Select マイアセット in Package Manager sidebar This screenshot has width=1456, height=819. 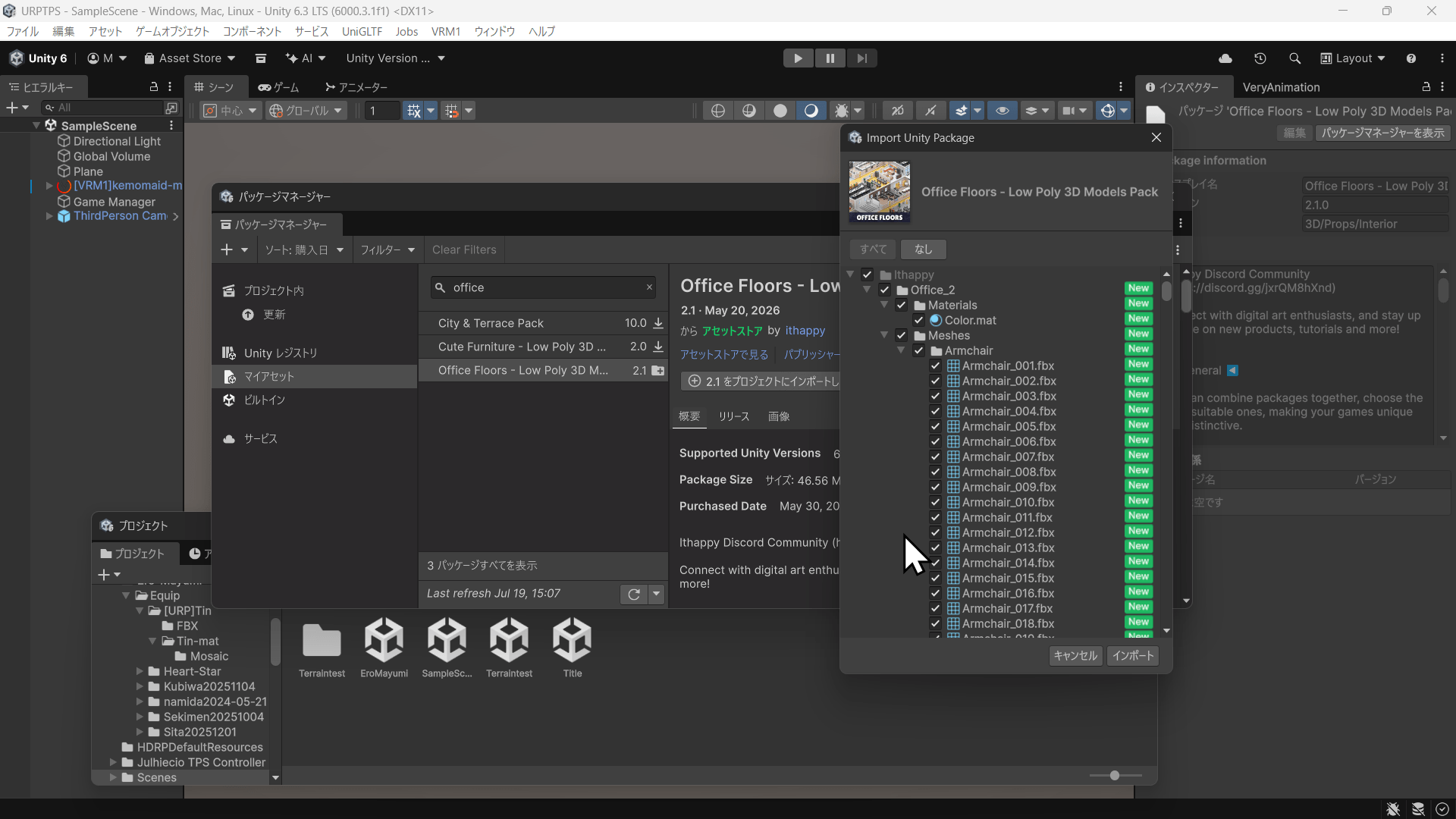[315, 376]
